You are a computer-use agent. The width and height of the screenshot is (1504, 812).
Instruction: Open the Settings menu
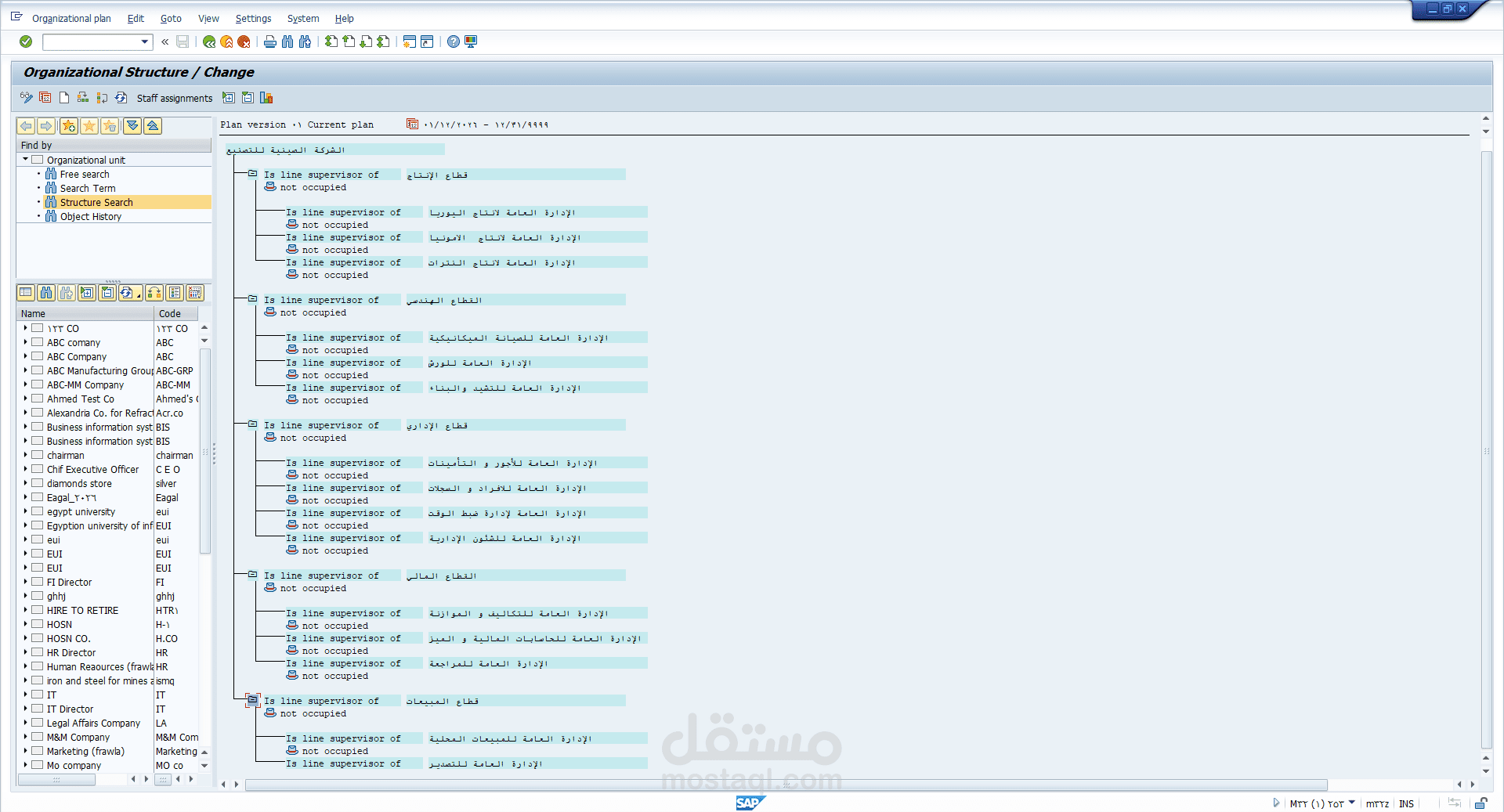coord(253,18)
